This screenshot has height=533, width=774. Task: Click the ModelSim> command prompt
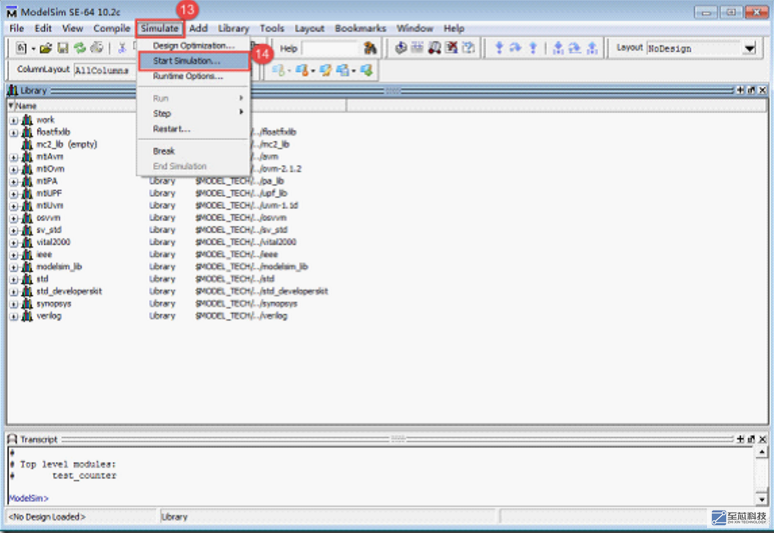coord(29,498)
